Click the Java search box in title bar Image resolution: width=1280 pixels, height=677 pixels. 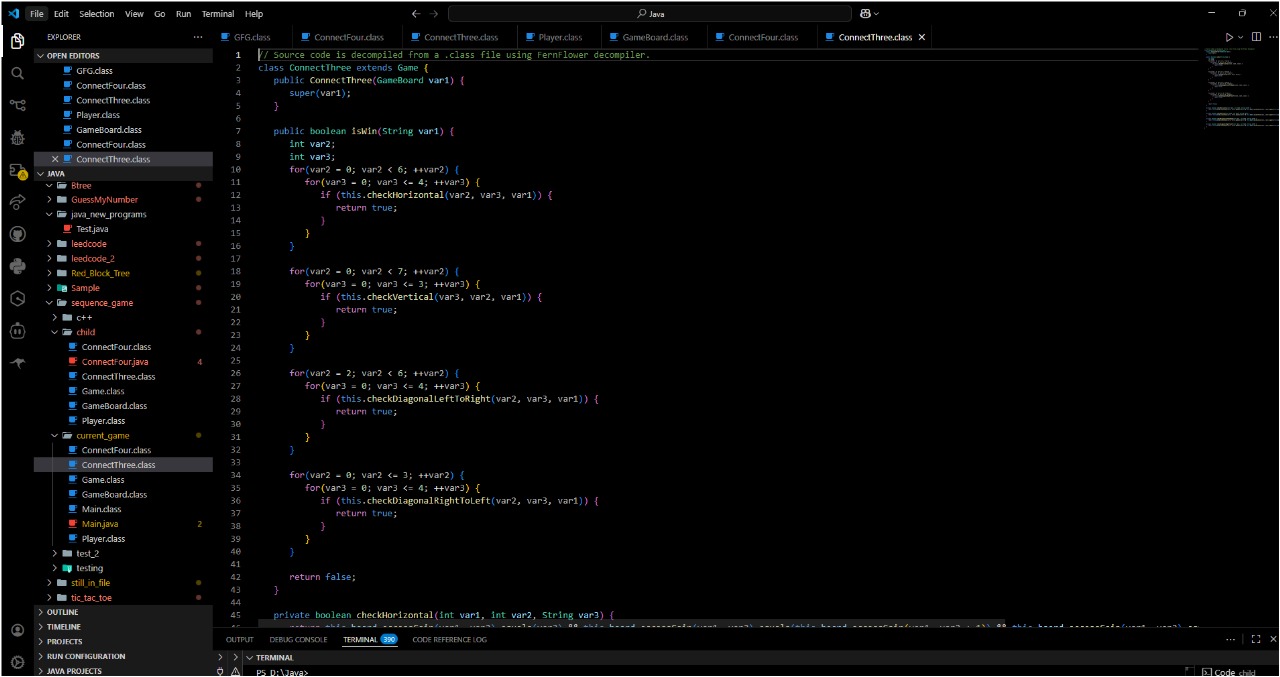click(x=650, y=14)
